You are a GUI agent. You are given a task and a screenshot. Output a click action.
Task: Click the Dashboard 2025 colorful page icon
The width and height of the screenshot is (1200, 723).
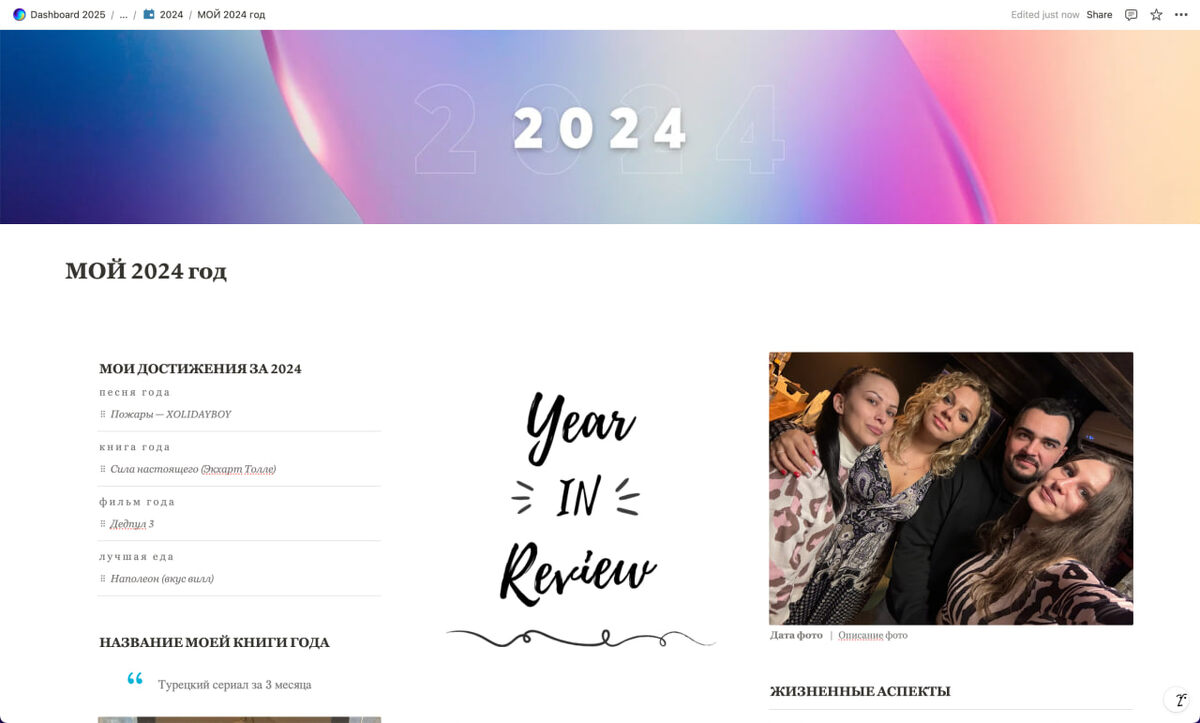tap(19, 15)
